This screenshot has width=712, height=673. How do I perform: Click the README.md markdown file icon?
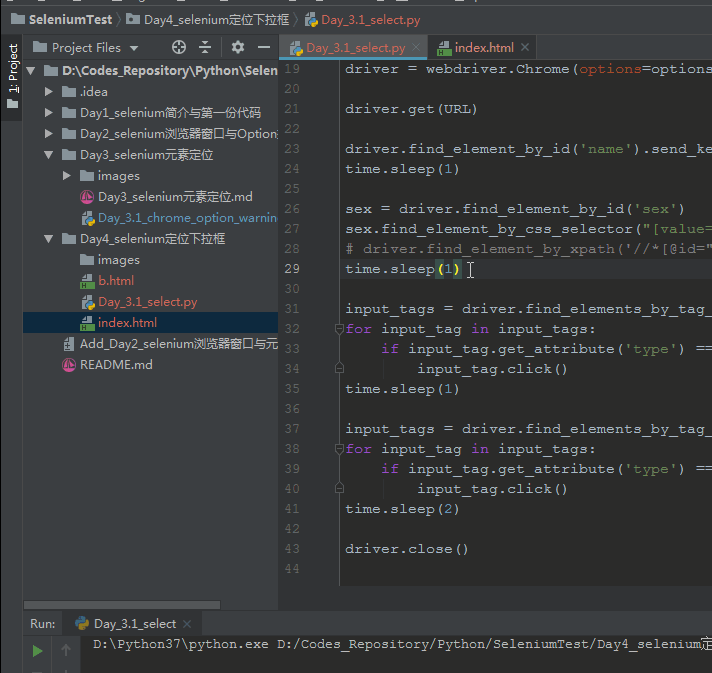point(69,365)
